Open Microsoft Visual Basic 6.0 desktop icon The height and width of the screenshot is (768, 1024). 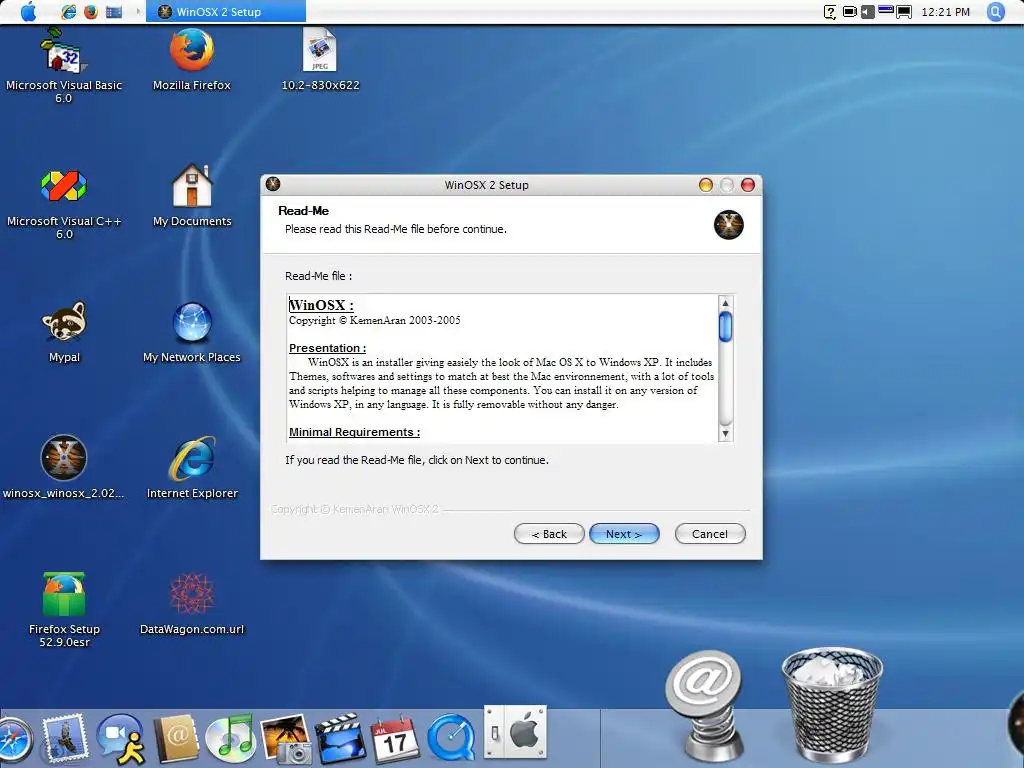click(63, 65)
